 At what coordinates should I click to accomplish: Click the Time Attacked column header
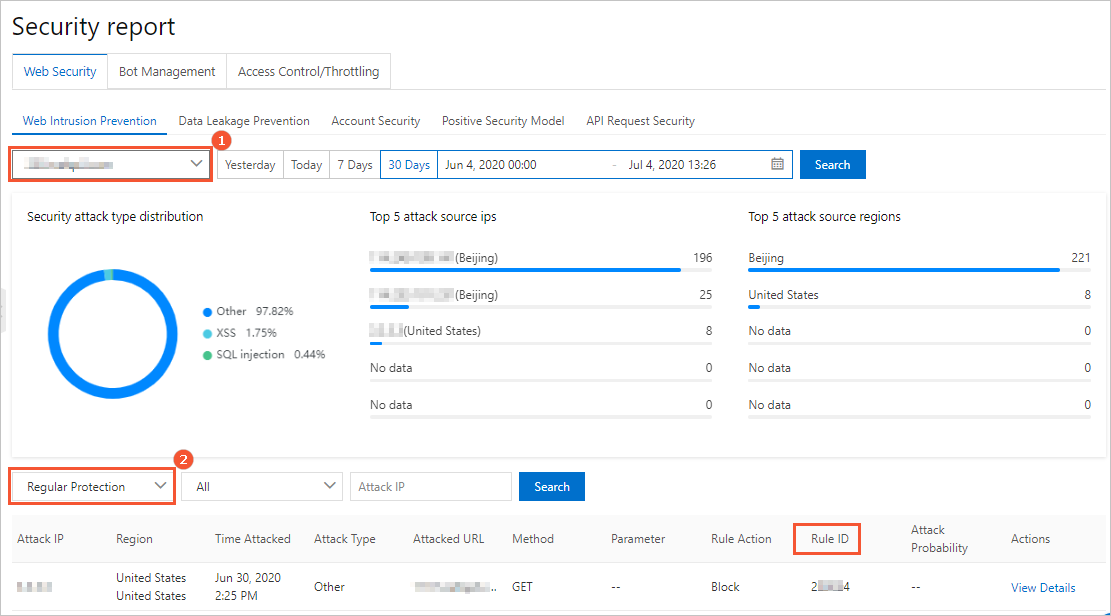click(x=253, y=539)
